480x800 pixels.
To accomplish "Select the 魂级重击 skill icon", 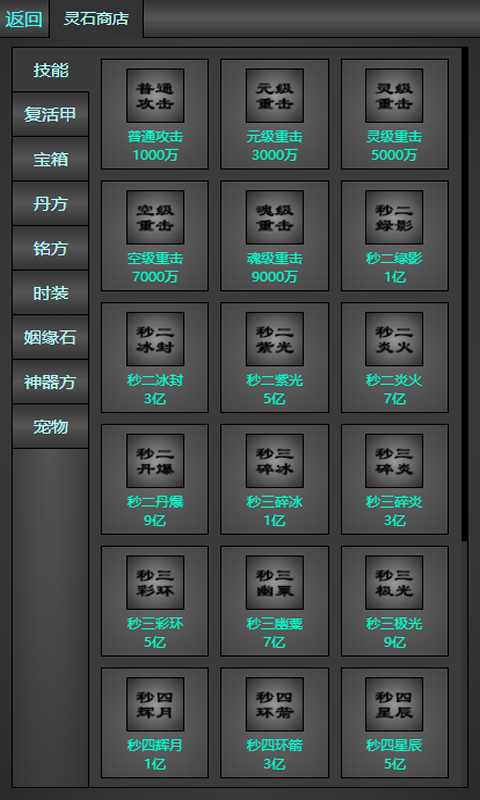I will point(274,217).
